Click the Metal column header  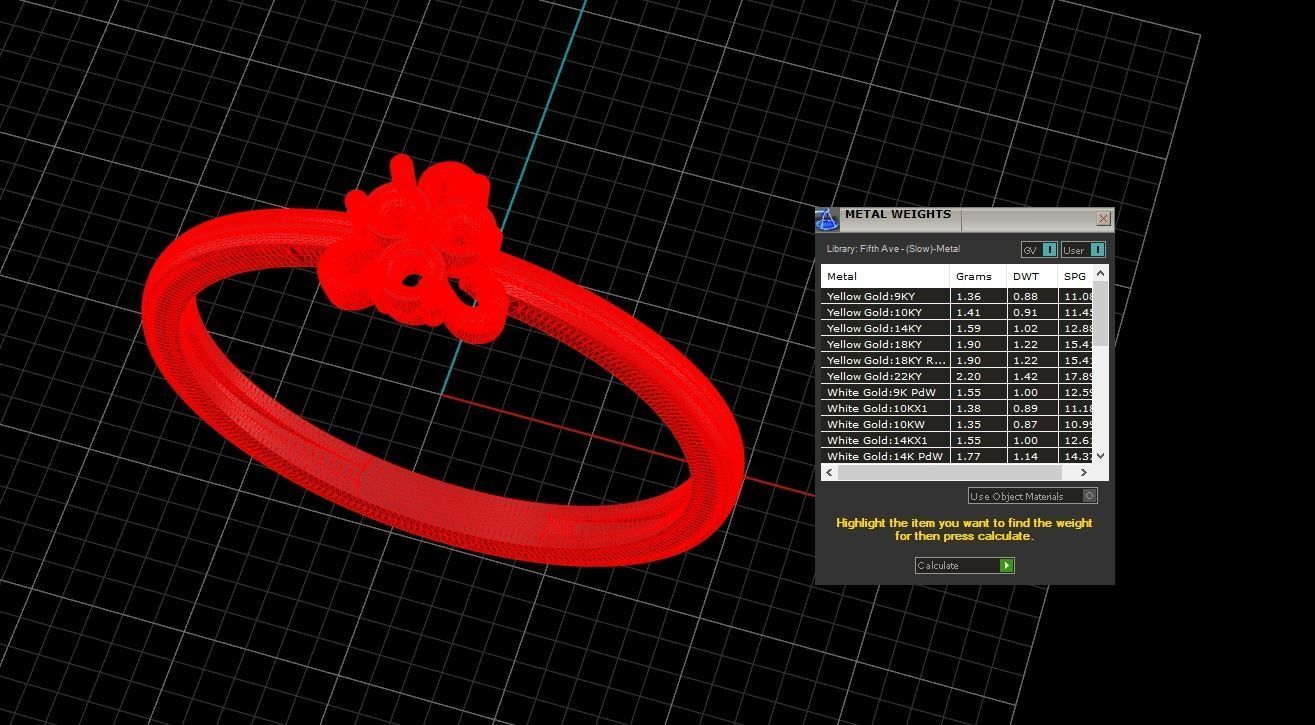[885, 276]
